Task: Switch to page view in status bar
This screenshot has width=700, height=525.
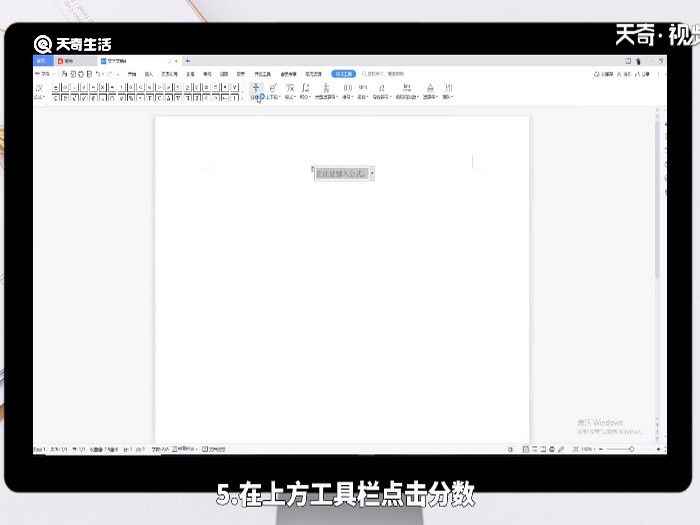Action: click(x=525, y=449)
